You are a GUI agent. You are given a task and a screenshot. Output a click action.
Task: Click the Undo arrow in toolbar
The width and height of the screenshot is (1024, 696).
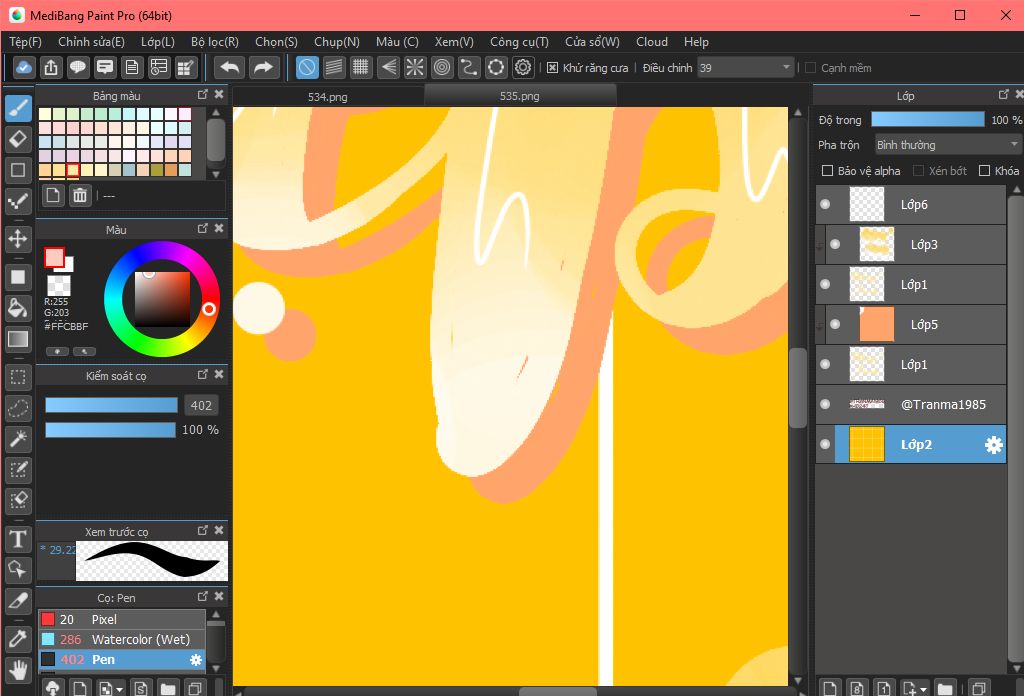point(230,67)
